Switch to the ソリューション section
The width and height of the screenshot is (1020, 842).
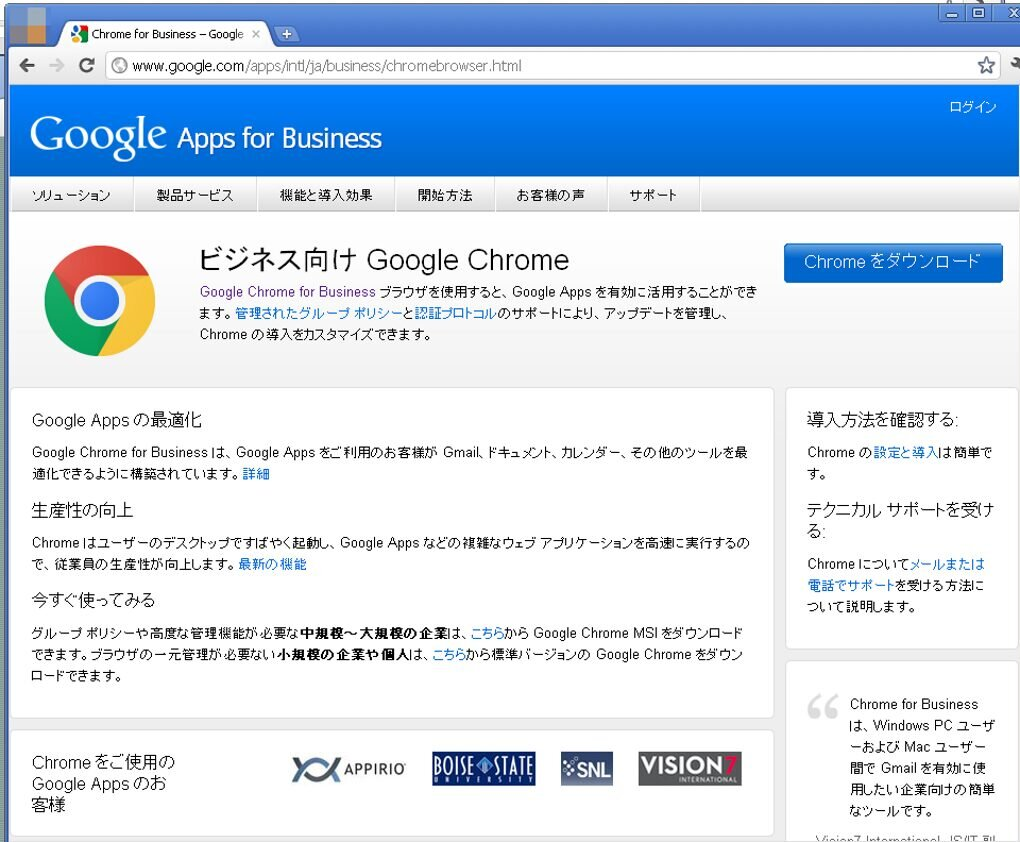point(71,195)
